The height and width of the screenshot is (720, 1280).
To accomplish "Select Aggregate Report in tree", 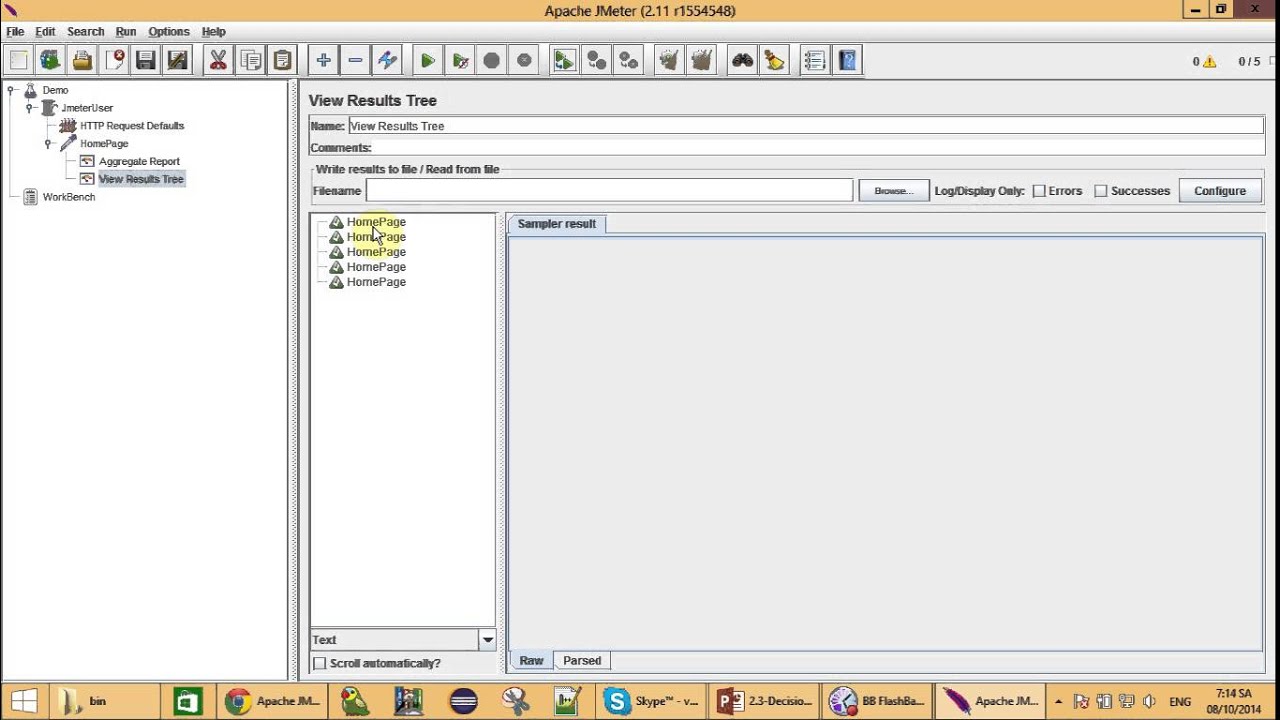I will (x=139, y=162).
